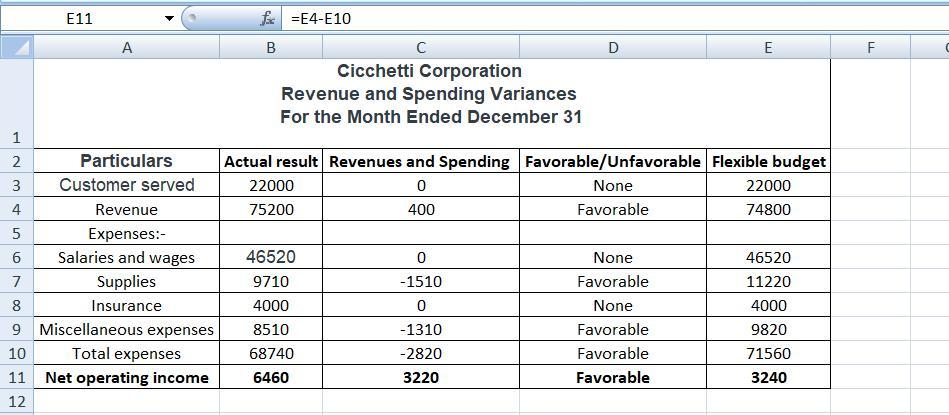949x415 pixels.
Task: Select column F header
Action: coord(870,47)
